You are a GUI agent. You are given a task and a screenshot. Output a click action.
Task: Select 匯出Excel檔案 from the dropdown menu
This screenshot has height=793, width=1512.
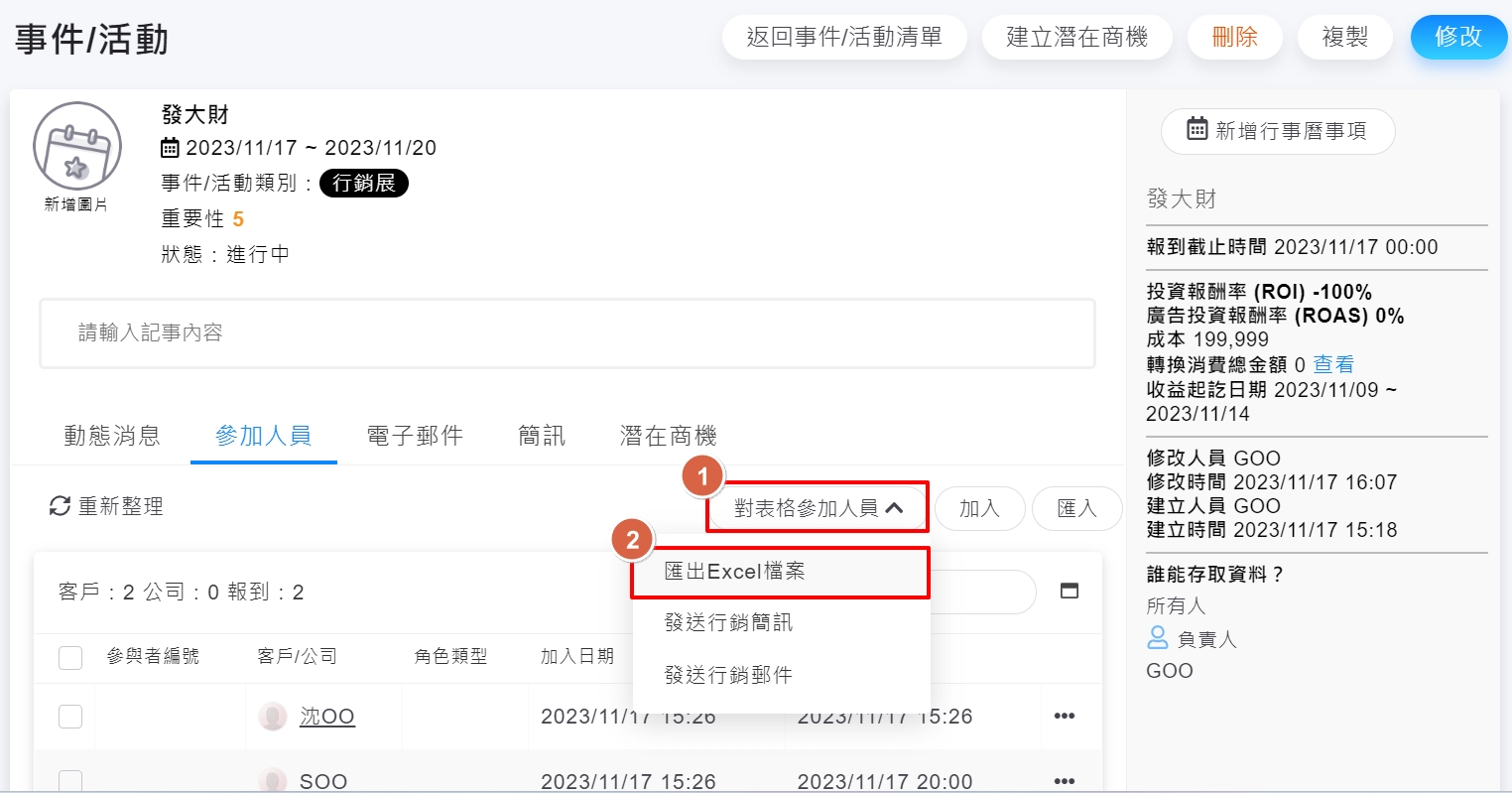[735, 572]
